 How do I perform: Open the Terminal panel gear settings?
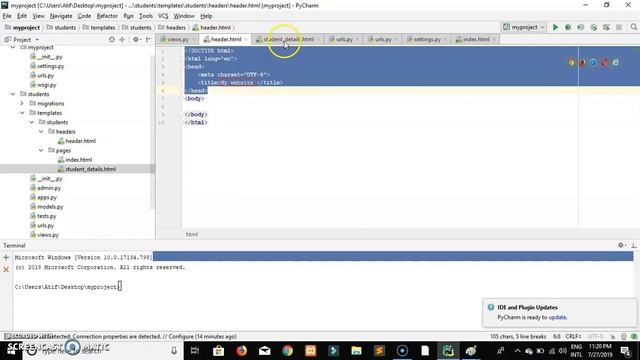pos(621,245)
